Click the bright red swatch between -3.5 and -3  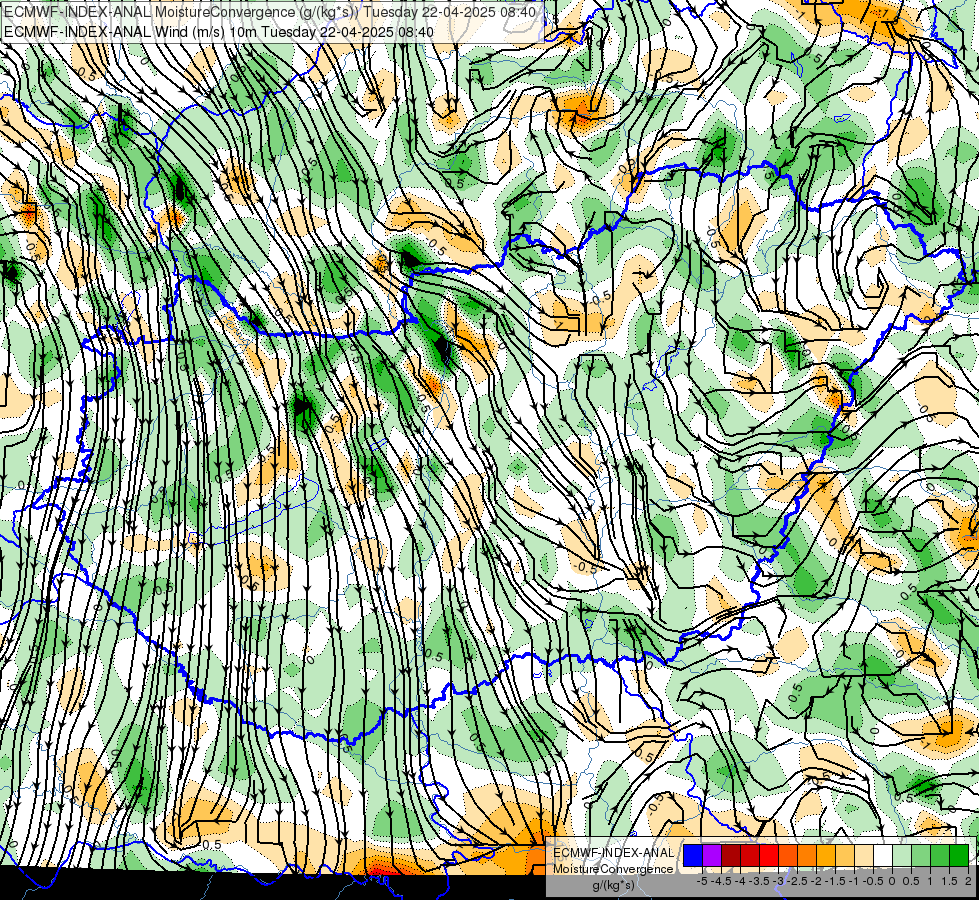(x=769, y=855)
